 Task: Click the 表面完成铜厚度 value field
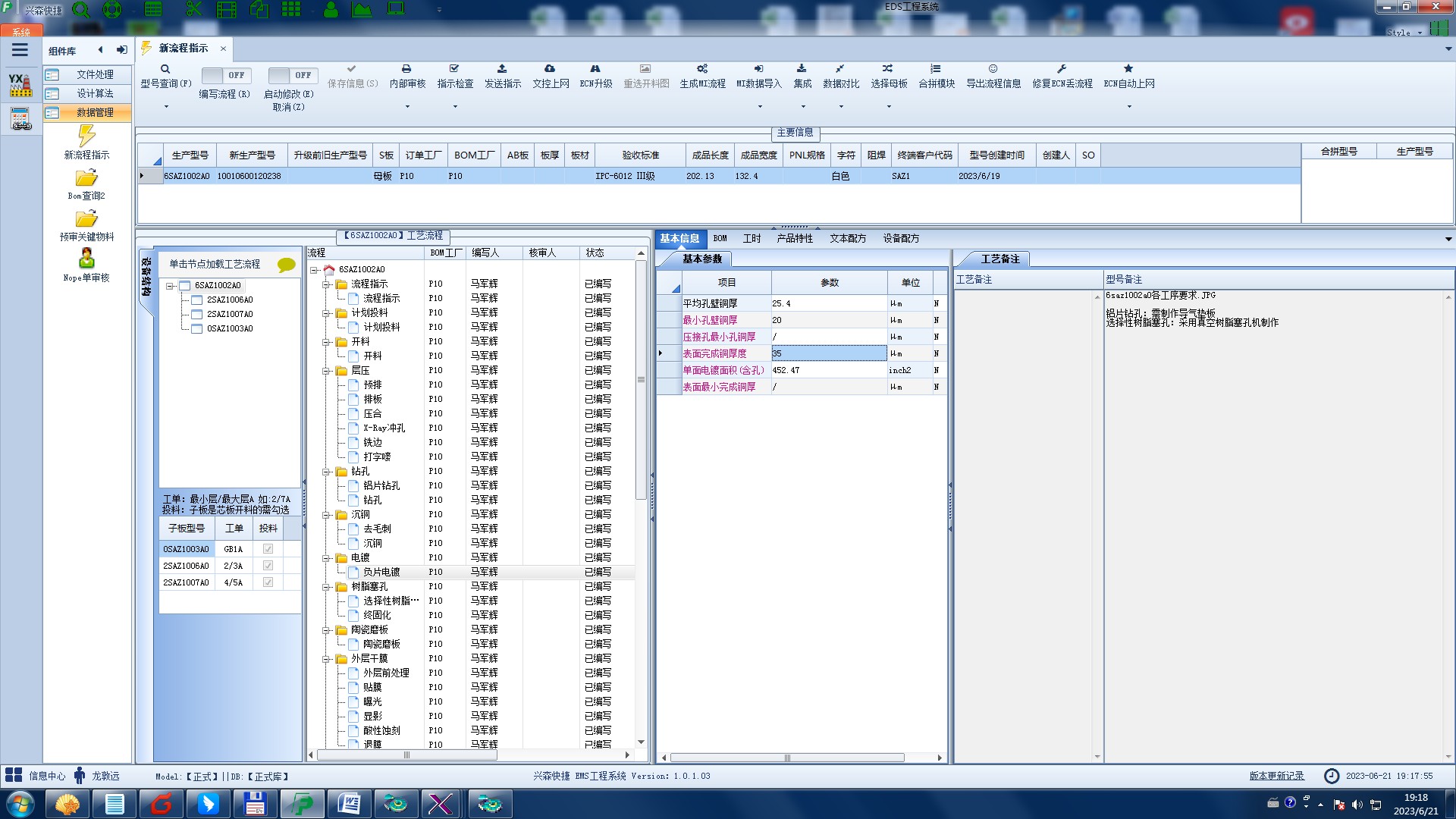(828, 353)
